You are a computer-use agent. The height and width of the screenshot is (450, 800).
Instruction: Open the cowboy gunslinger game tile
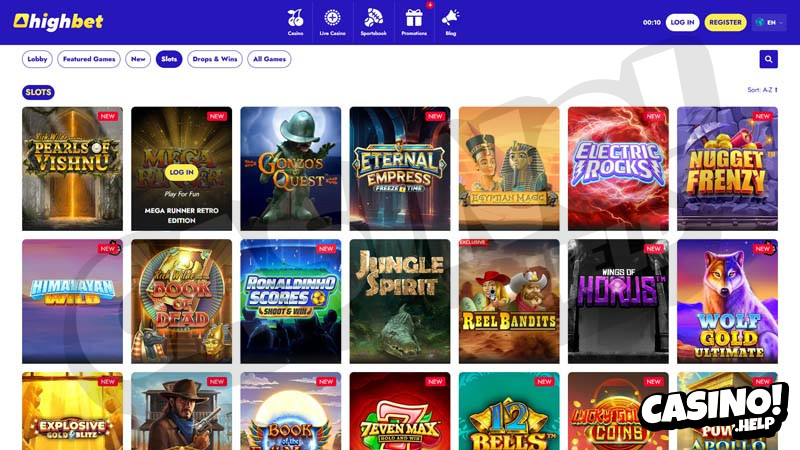click(182, 411)
